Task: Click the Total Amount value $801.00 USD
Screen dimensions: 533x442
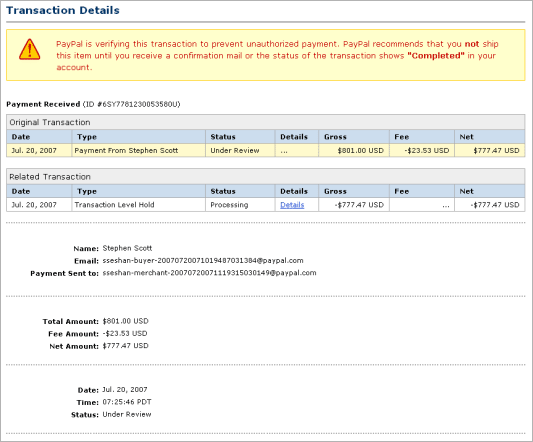Action: tap(125, 321)
